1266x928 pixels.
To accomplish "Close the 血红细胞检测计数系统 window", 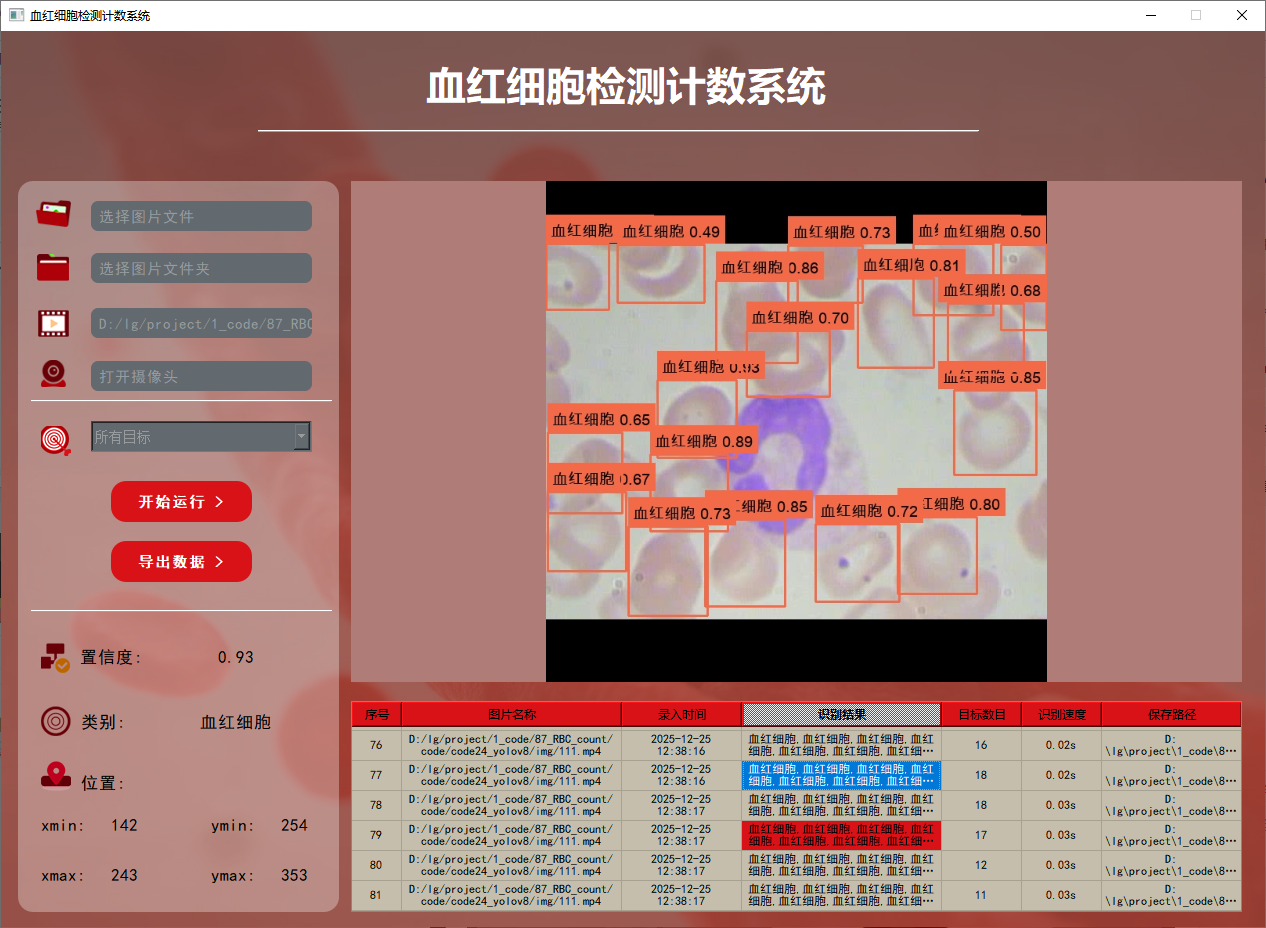I will coord(1242,15).
